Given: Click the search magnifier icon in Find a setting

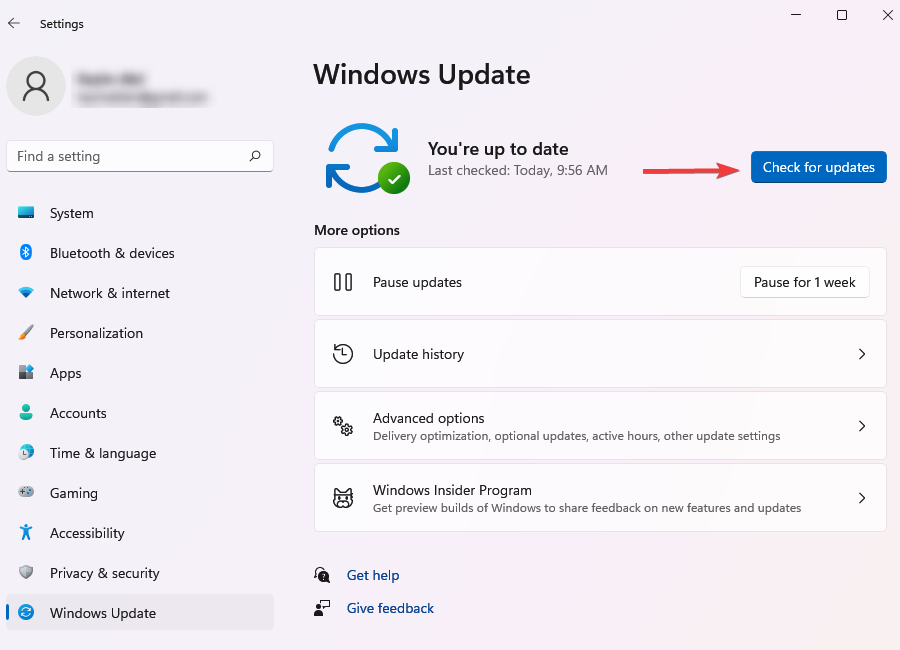Looking at the screenshot, I should point(255,156).
